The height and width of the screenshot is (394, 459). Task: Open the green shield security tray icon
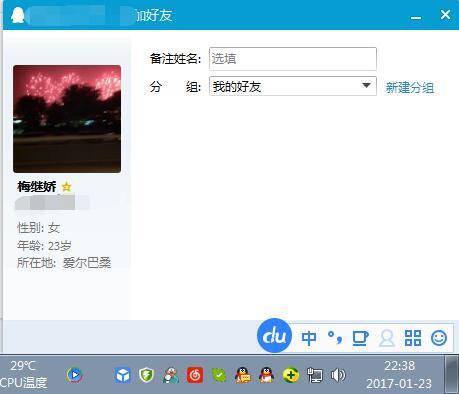[x=146, y=375]
